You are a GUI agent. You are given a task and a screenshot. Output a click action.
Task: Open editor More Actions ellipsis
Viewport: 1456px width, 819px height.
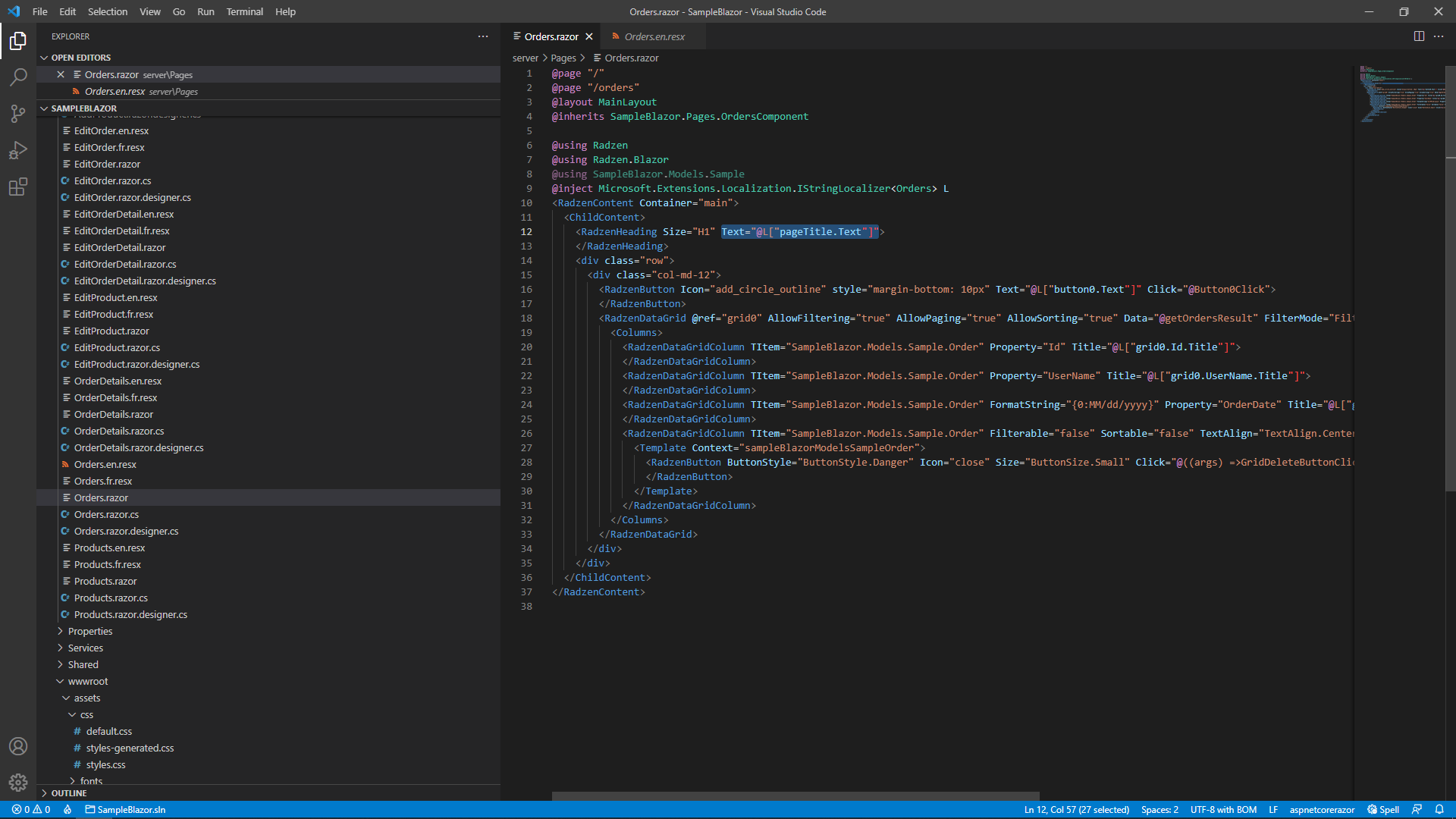1439,36
